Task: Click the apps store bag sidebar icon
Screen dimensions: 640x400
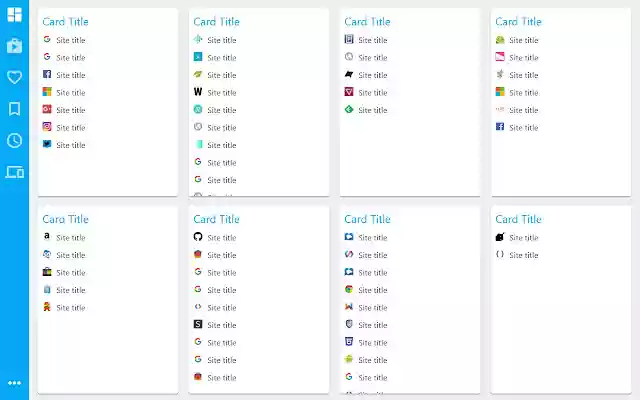Action: (14, 46)
